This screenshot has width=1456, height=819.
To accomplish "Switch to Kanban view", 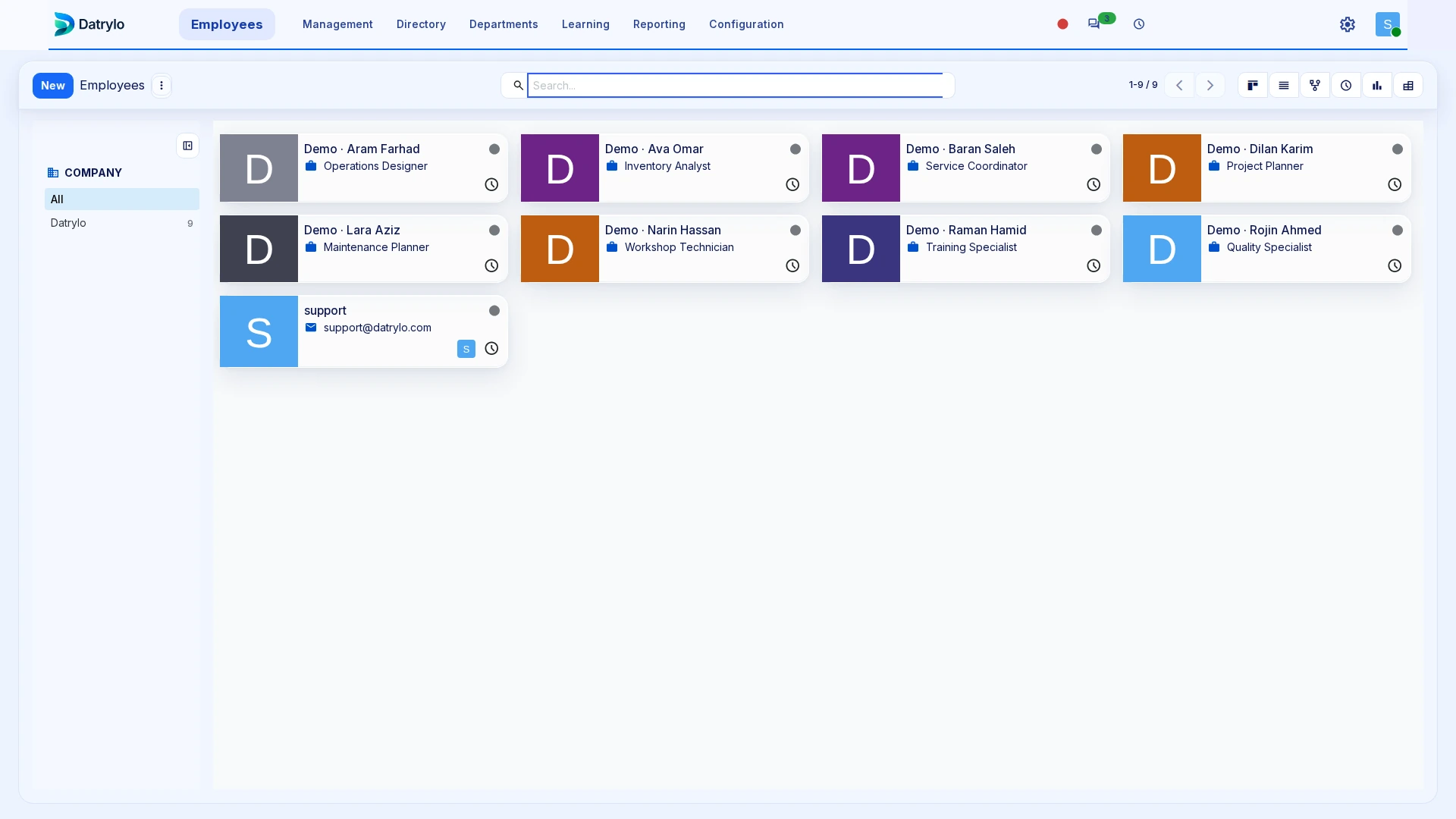I will click(1253, 86).
